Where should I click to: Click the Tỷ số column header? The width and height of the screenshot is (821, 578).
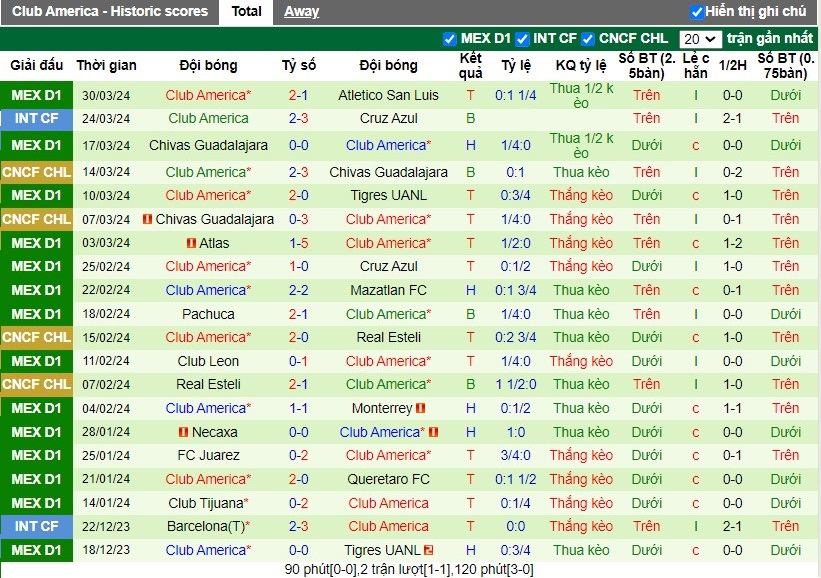pos(298,65)
